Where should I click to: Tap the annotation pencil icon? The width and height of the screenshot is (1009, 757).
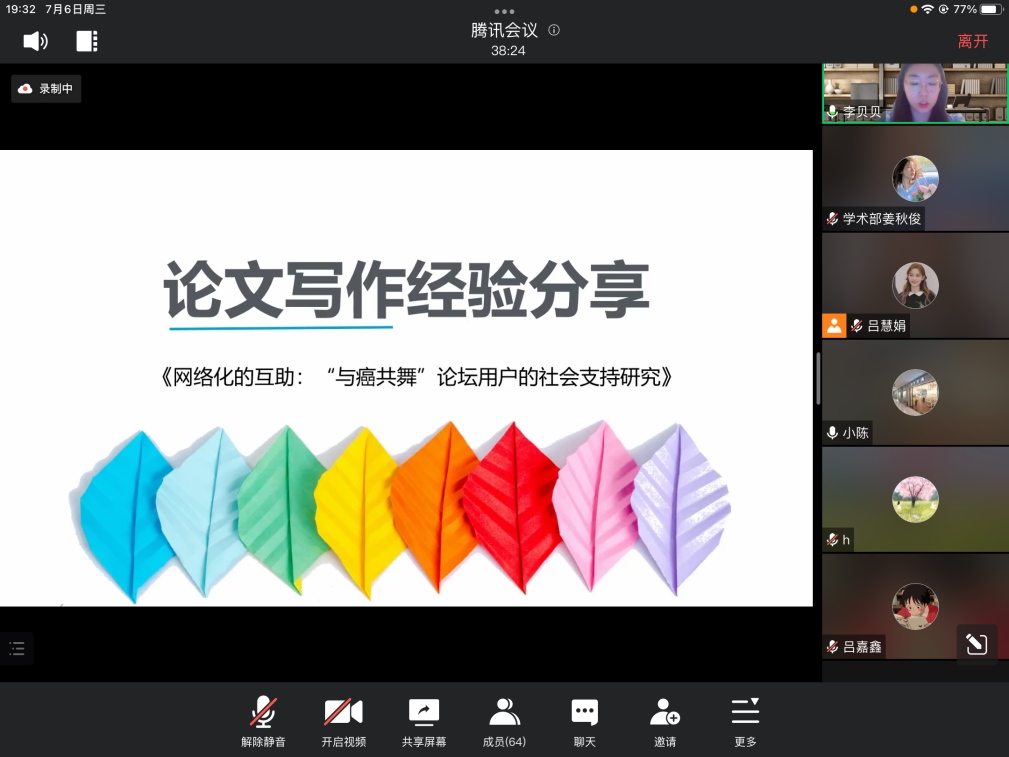coord(976,644)
